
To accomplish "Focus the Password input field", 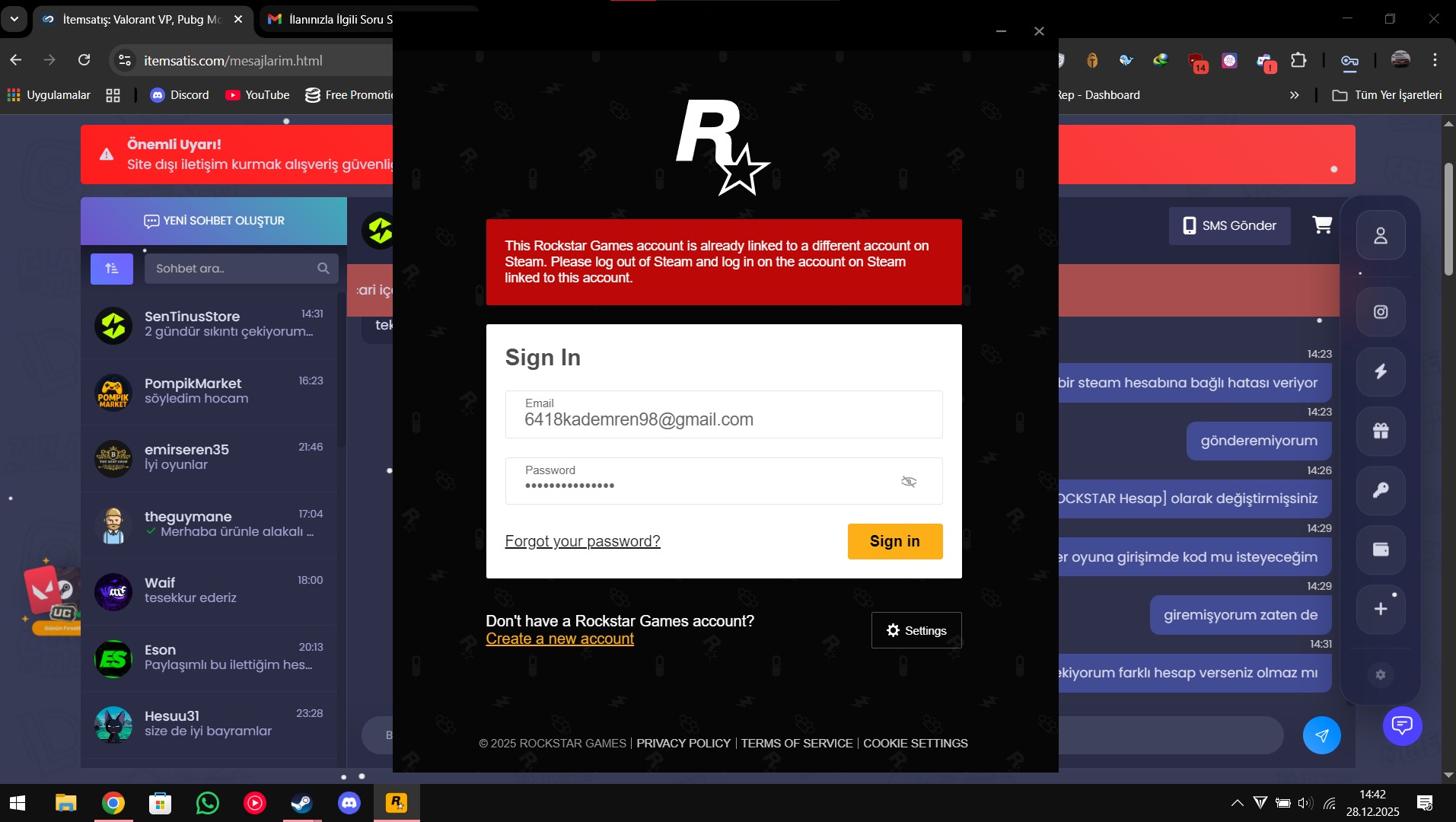I will click(724, 481).
